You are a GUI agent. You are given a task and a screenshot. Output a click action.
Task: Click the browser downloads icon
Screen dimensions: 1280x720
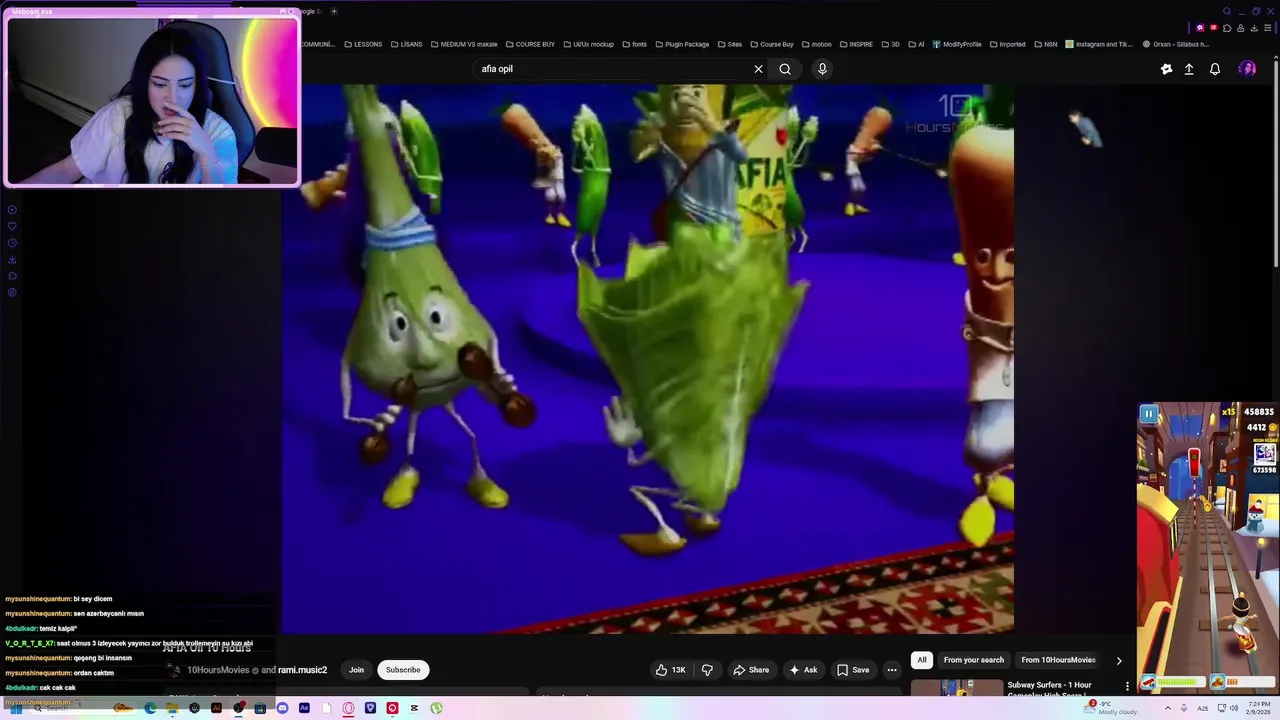(1254, 28)
